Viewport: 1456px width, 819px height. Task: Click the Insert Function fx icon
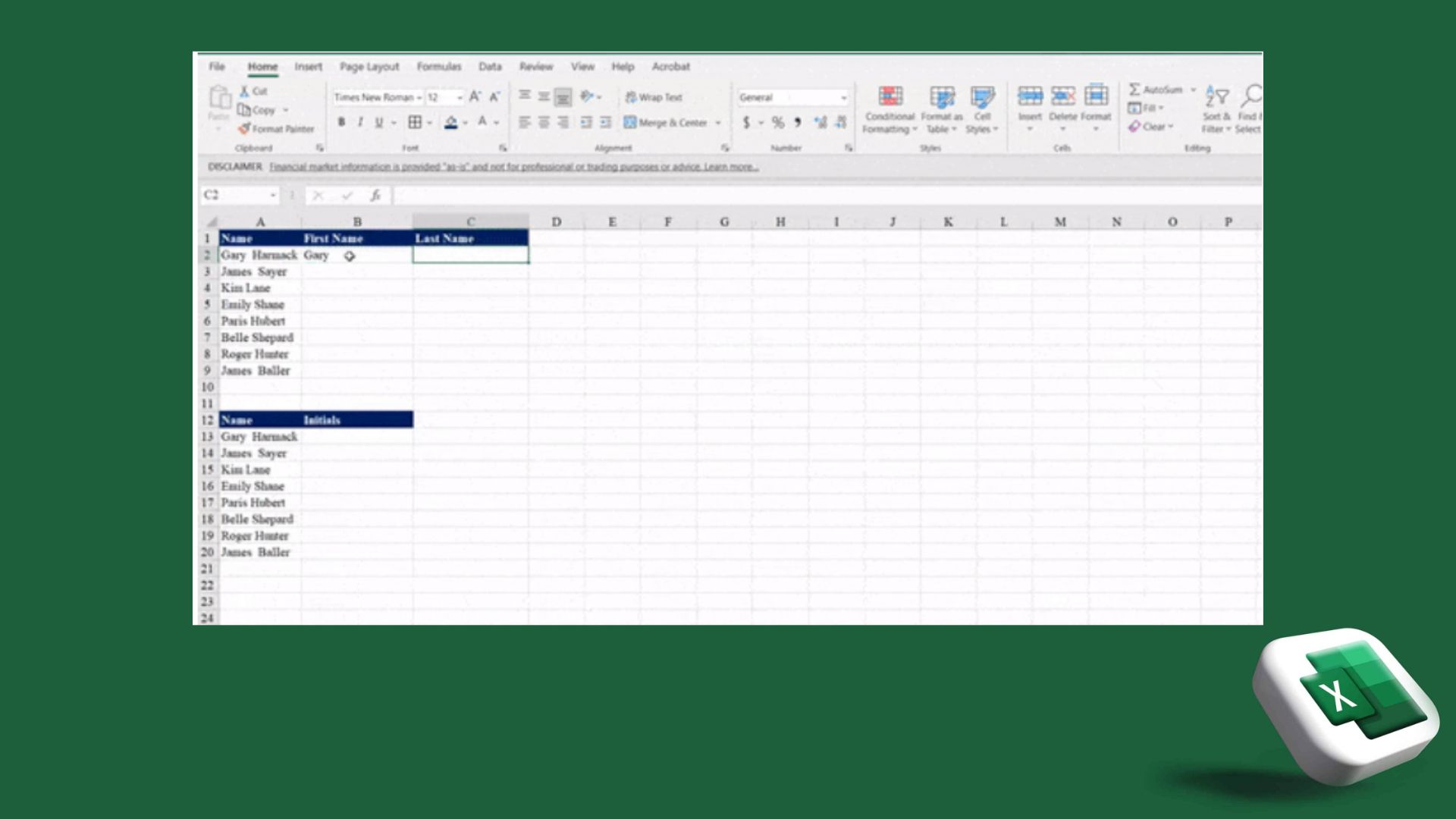[x=375, y=196]
